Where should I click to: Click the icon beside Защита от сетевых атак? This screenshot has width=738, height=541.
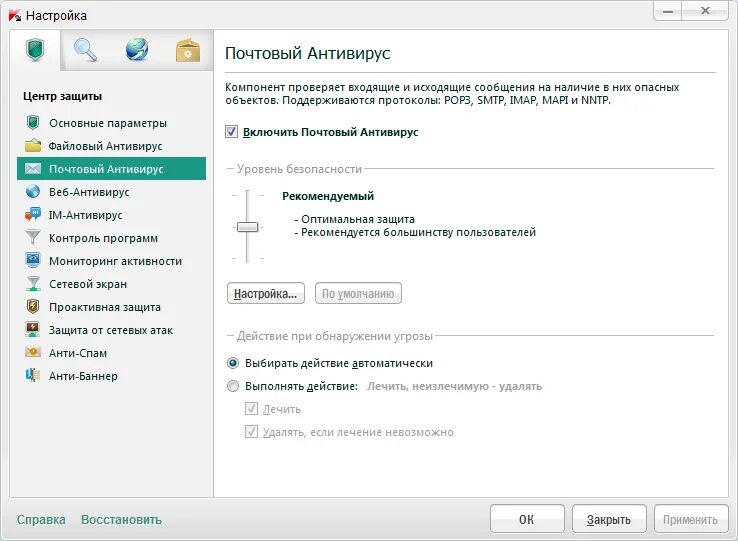point(32,330)
